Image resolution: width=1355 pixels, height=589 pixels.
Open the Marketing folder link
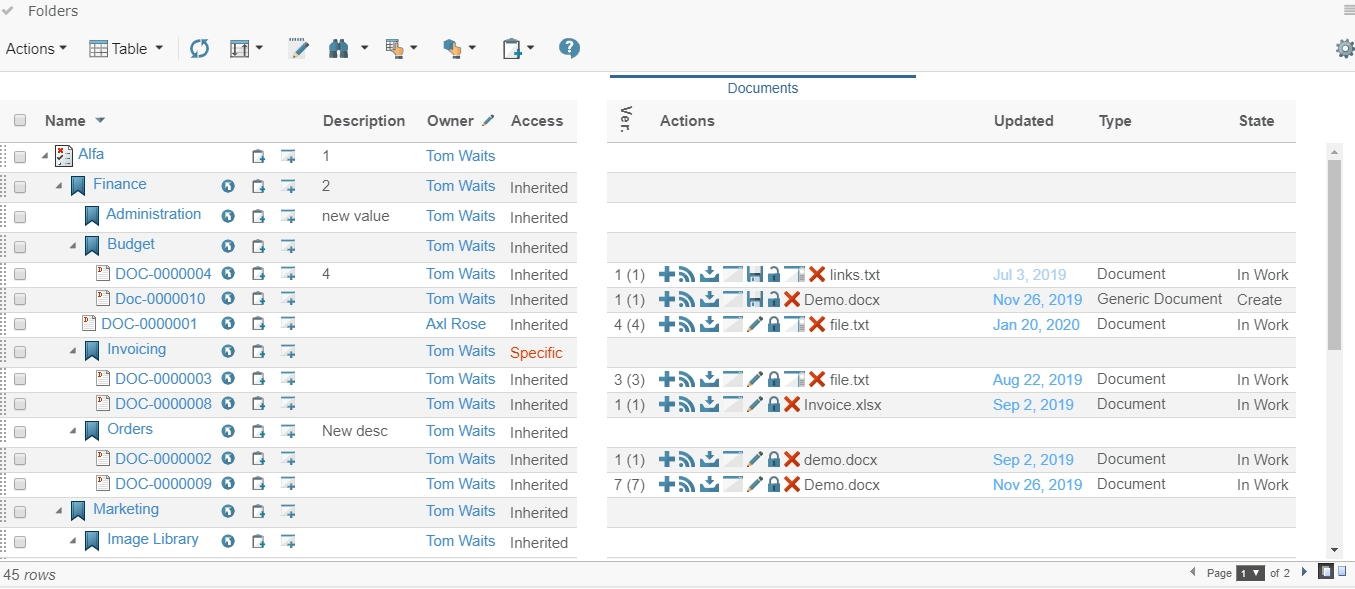pyautogui.click(x=126, y=509)
